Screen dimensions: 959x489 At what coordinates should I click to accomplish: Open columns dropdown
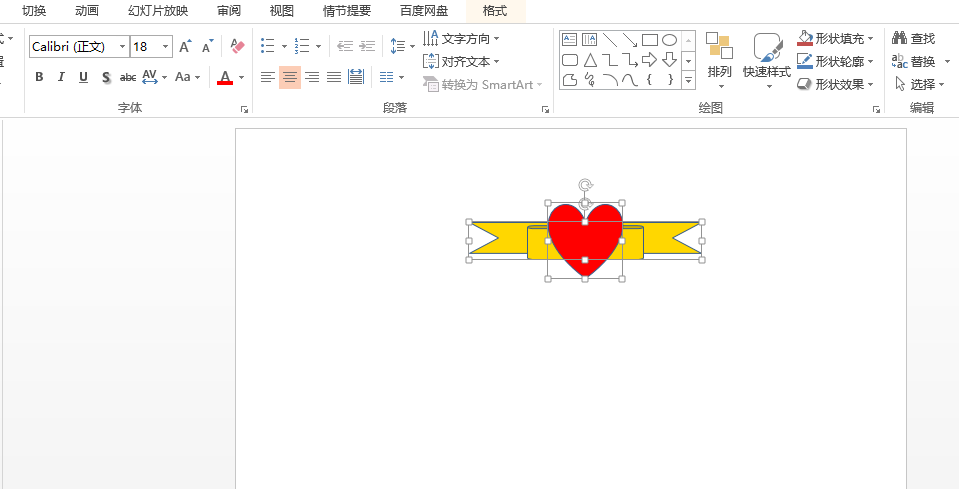pyautogui.click(x=391, y=77)
